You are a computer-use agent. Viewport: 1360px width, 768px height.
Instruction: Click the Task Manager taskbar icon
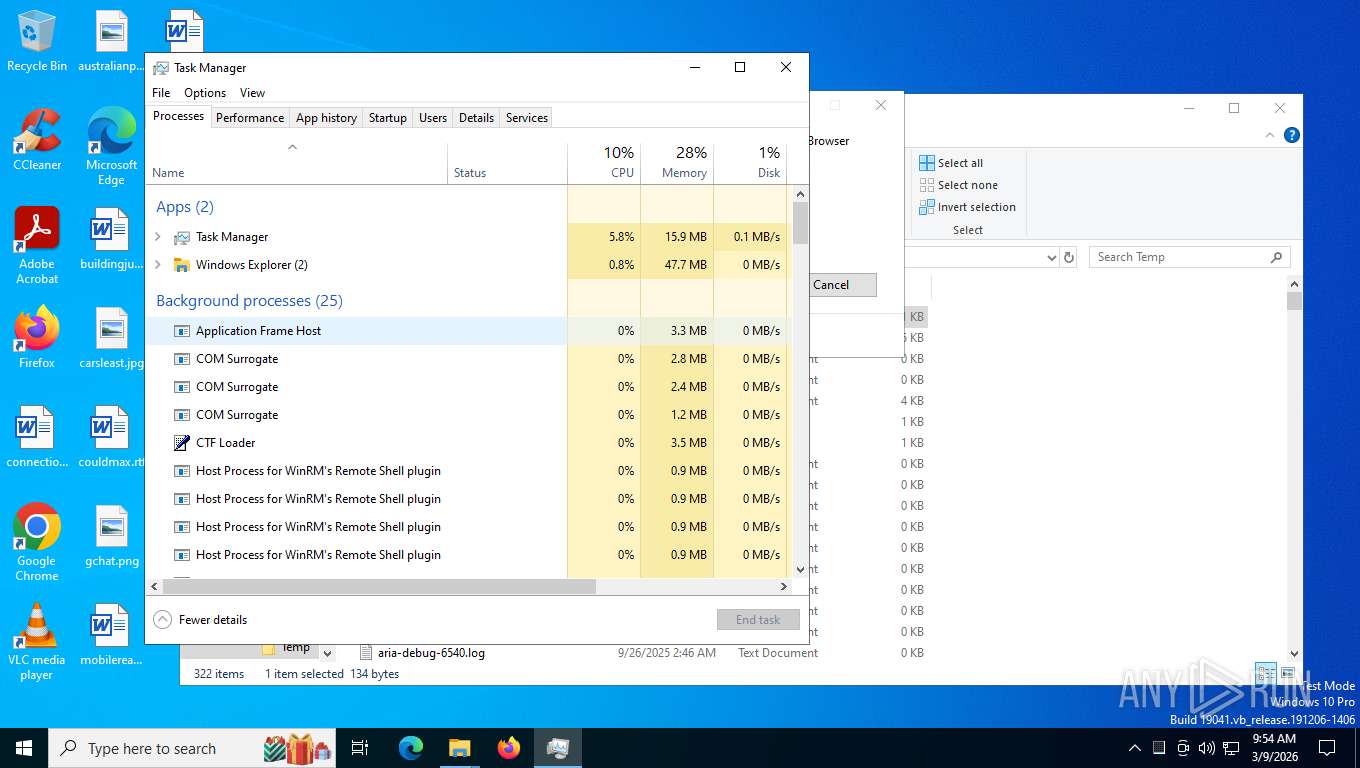(x=558, y=748)
